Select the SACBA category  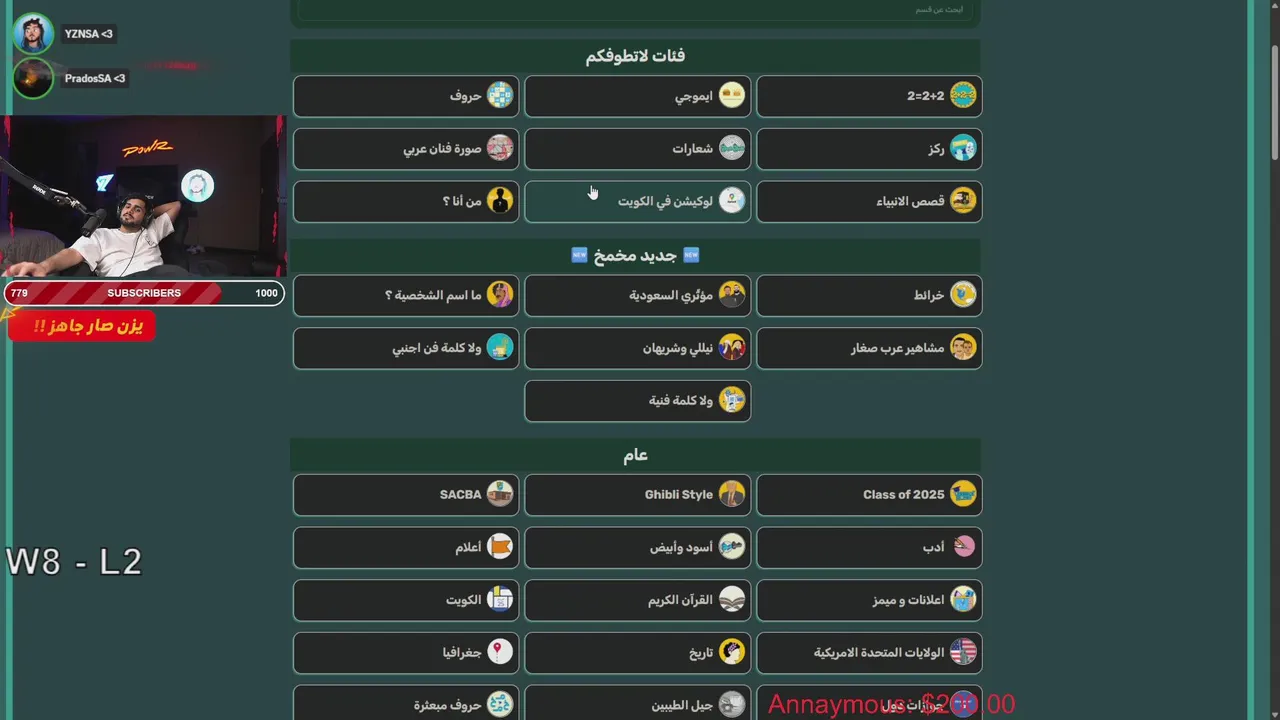[x=406, y=494]
